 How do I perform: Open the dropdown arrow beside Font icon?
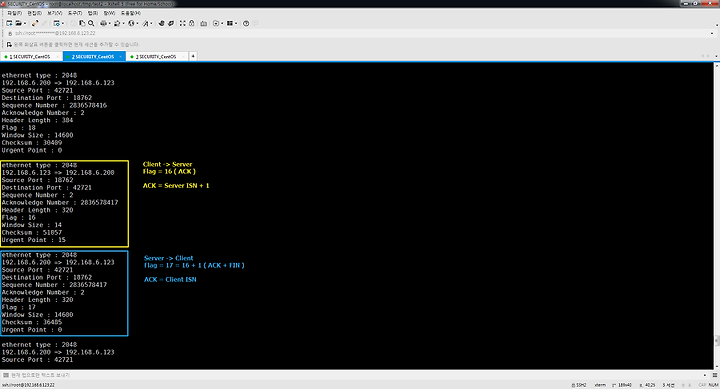(152, 23)
